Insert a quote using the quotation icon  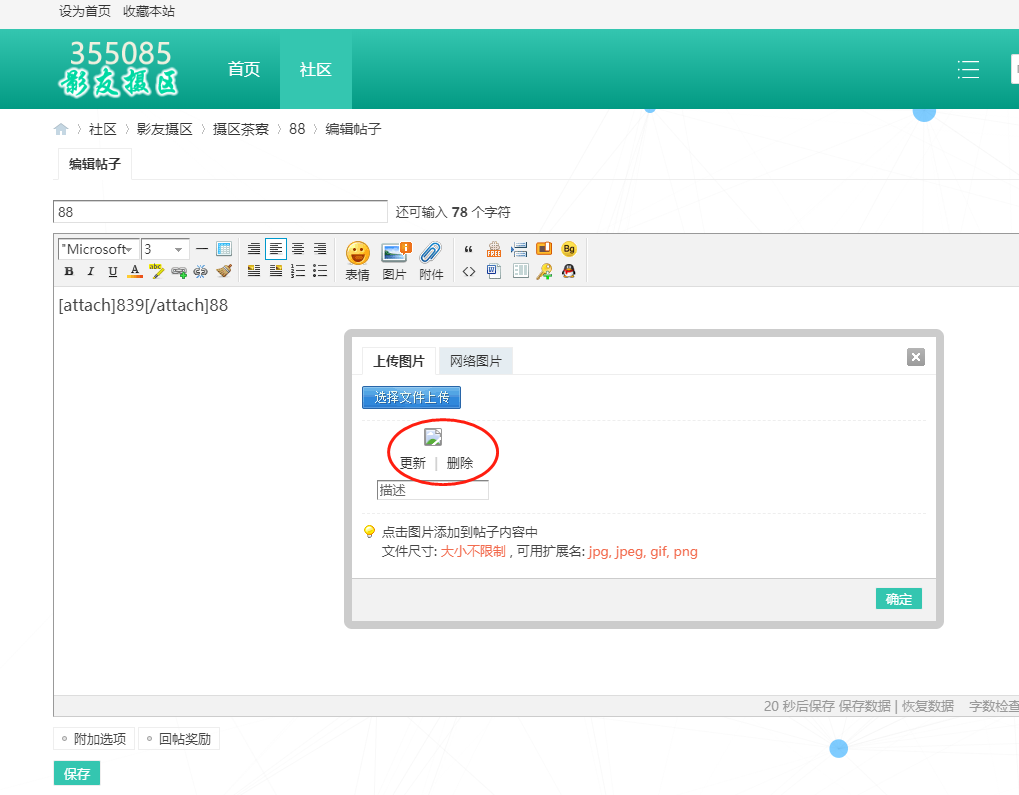pyautogui.click(x=468, y=249)
